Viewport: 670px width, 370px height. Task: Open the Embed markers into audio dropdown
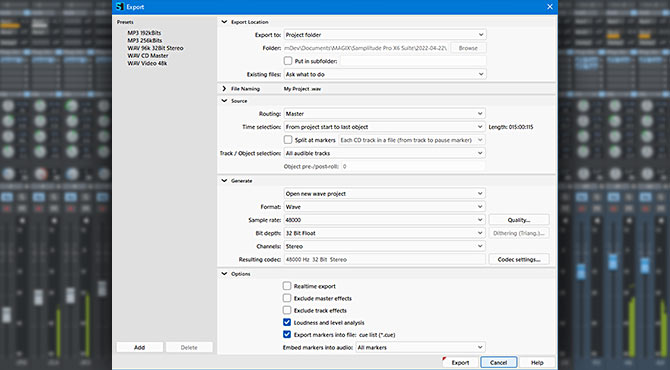(x=420, y=347)
